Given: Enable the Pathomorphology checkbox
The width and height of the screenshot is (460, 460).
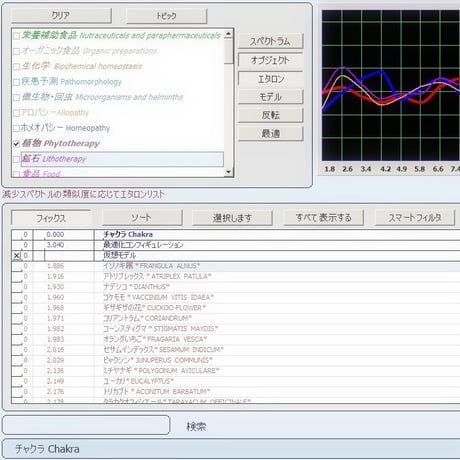Looking at the screenshot, I should (x=16, y=82).
